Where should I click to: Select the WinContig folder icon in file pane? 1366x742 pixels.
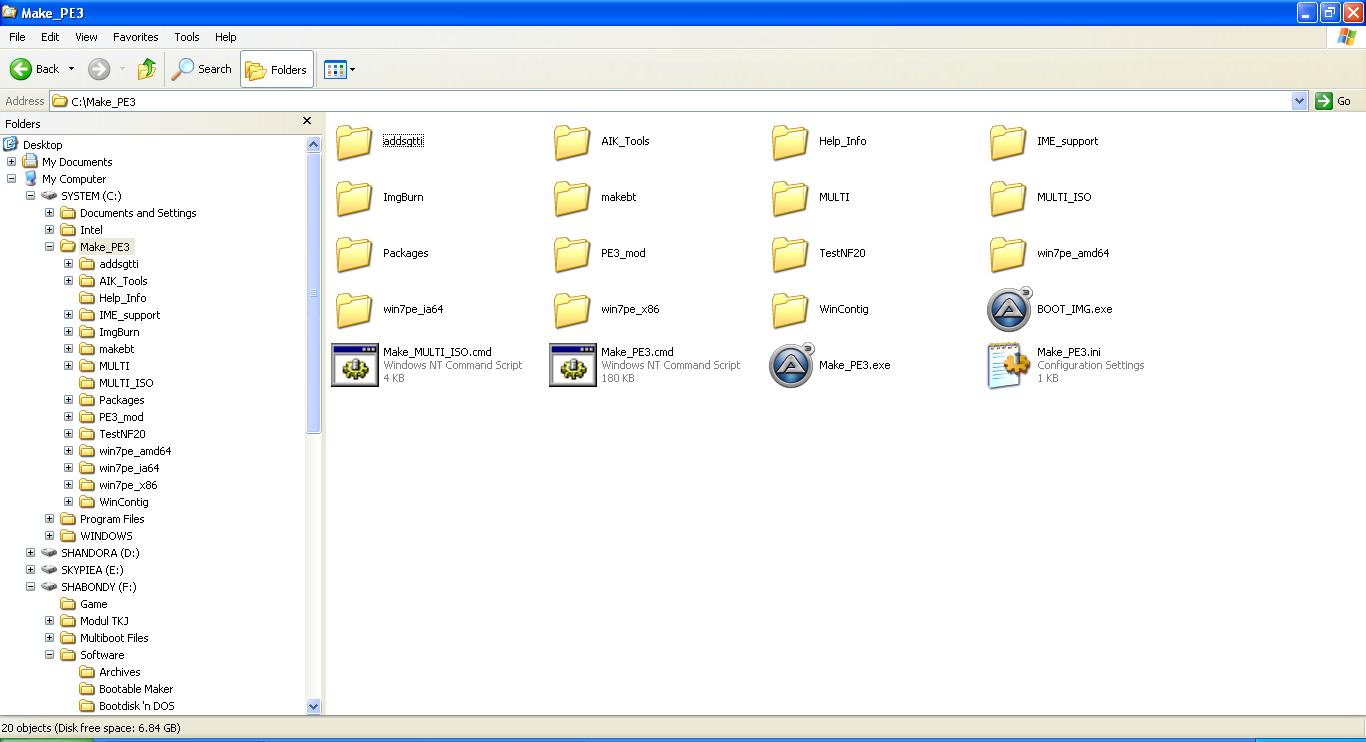pos(791,309)
